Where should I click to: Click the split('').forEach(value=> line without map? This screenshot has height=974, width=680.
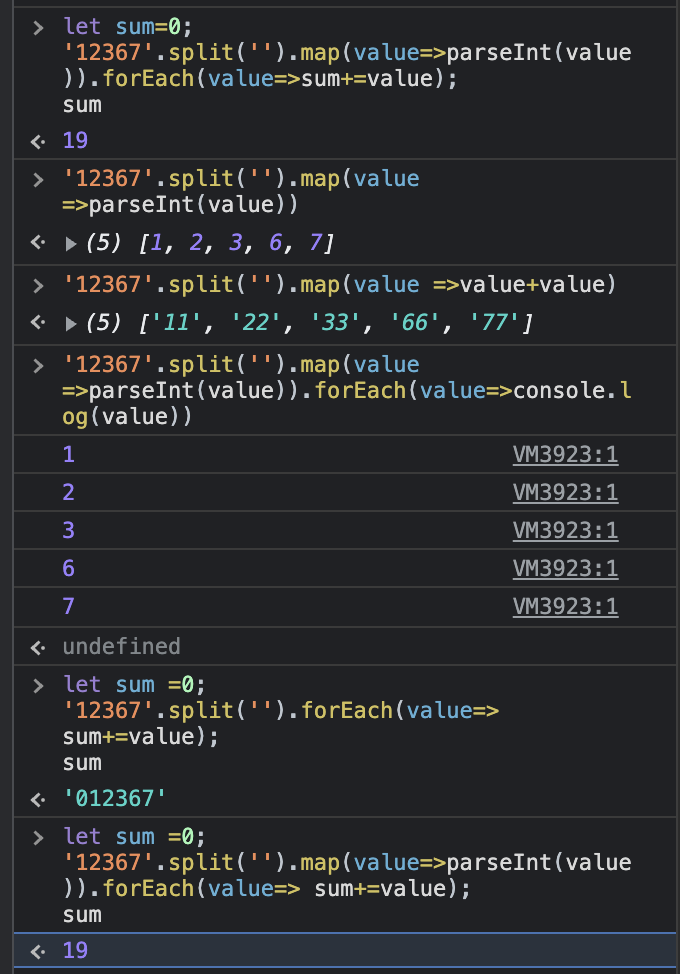(x=281, y=711)
